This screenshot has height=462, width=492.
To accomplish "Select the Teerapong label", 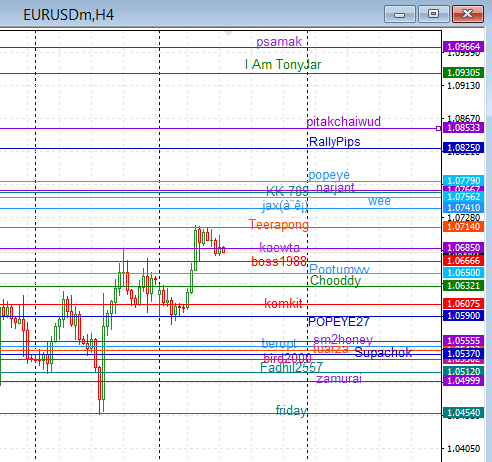I will click(x=279, y=225).
